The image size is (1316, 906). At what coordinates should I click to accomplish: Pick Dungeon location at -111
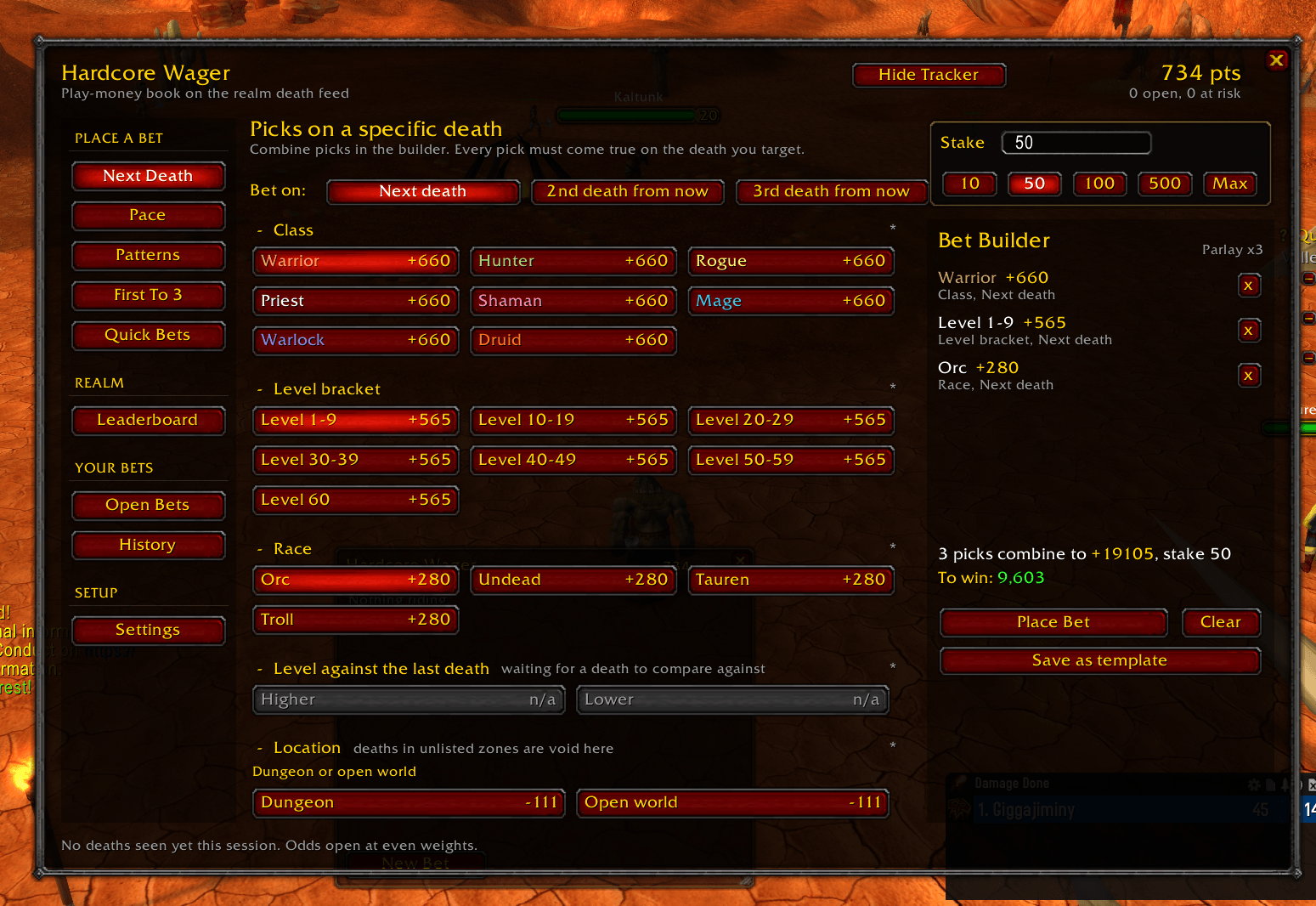[409, 803]
